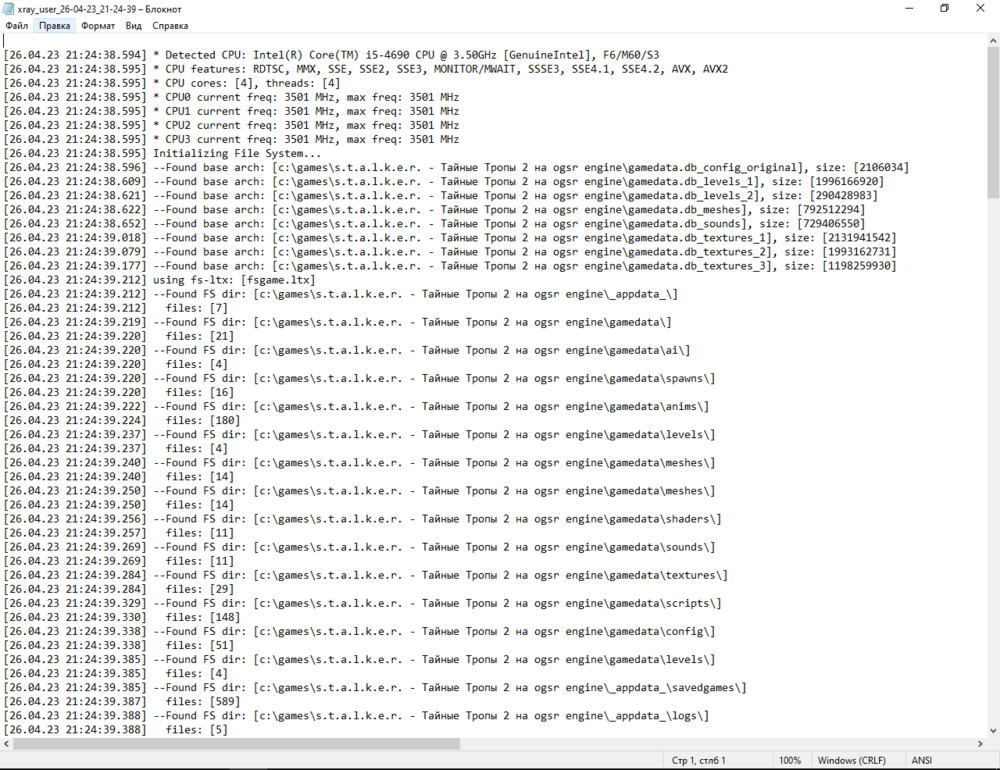Click the 'CPU1 current freq' line
This screenshot has height=770, width=1000.
pos(232,111)
